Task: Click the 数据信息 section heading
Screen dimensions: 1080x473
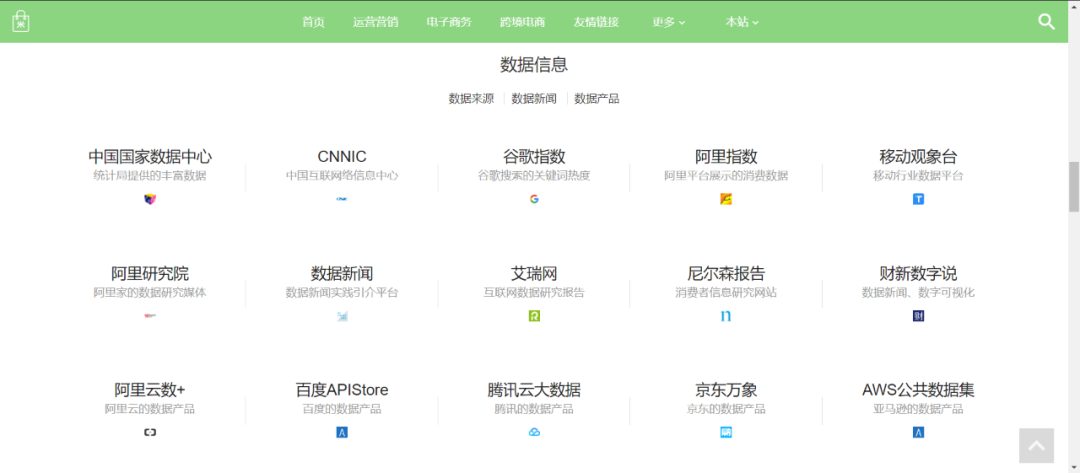Action: tap(534, 65)
